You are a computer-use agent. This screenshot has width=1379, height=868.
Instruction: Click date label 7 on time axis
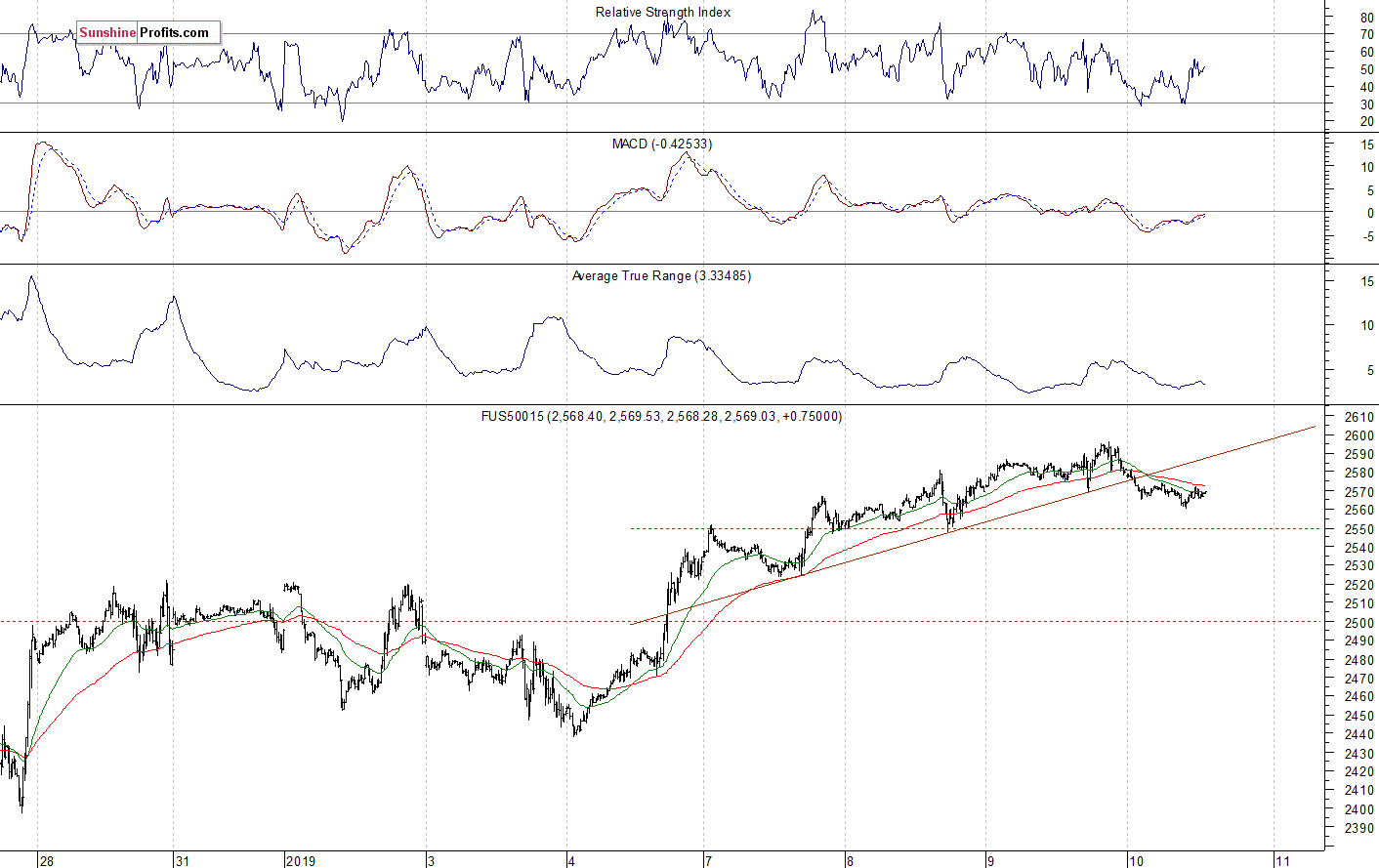708,860
